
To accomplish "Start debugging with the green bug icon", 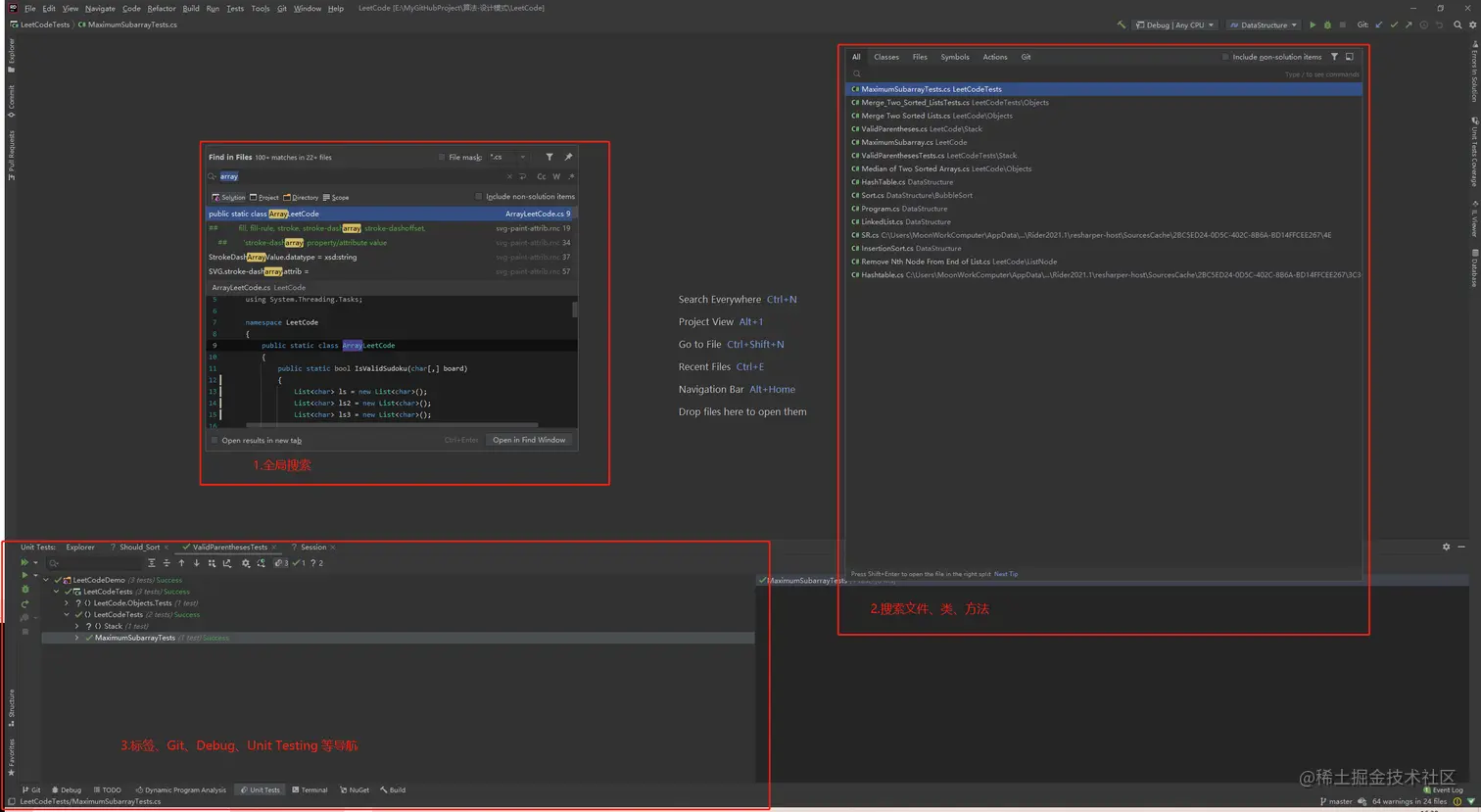I will point(1327,24).
